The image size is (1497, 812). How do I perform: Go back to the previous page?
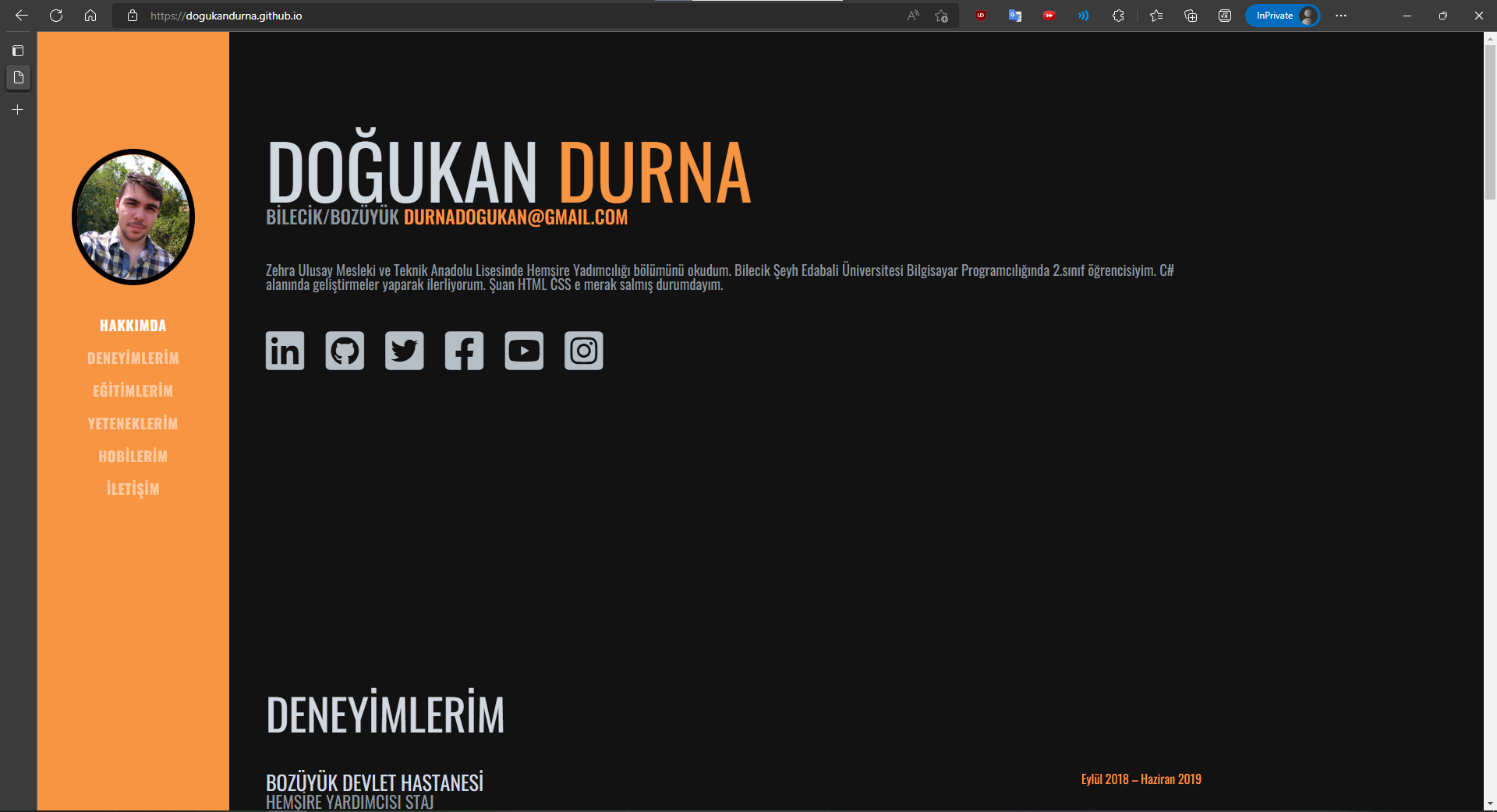(x=22, y=16)
